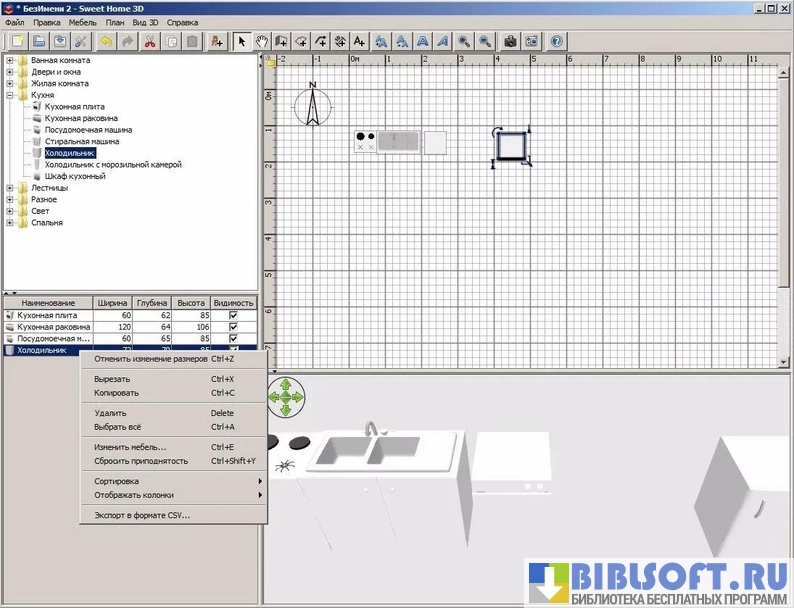Uncheck visibility for Кухонная плита
The width and height of the screenshot is (794, 608).
[233, 315]
